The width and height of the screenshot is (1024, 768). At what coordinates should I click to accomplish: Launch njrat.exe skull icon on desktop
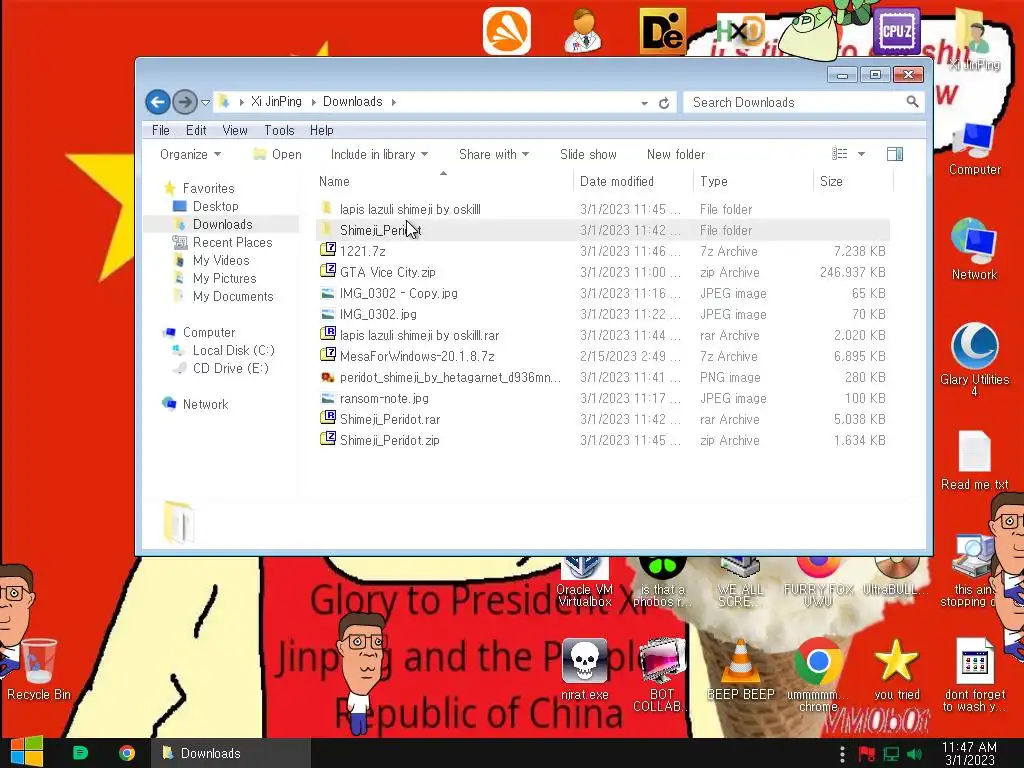point(584,670)
